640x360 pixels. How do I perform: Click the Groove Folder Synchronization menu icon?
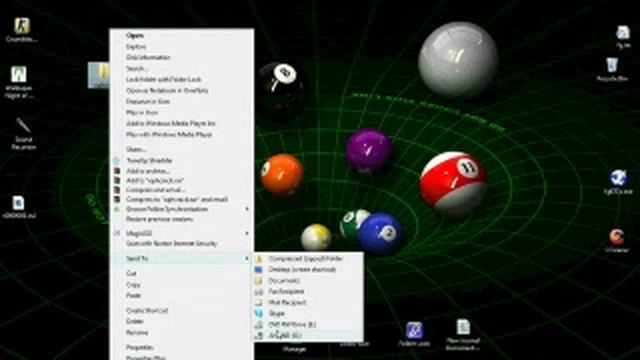click(117, 209)
